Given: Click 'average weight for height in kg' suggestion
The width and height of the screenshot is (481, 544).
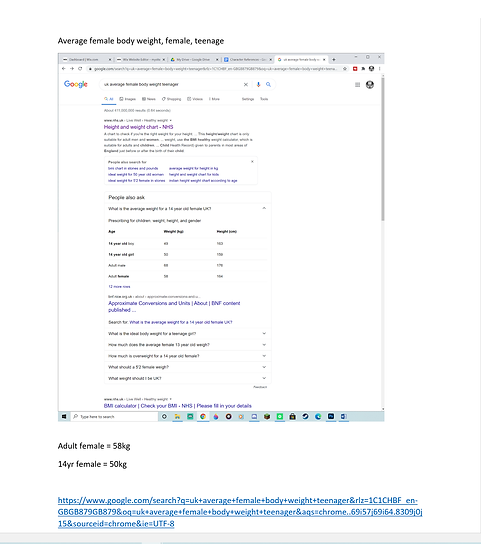Looking at the screenshot, I should [194, 168].
